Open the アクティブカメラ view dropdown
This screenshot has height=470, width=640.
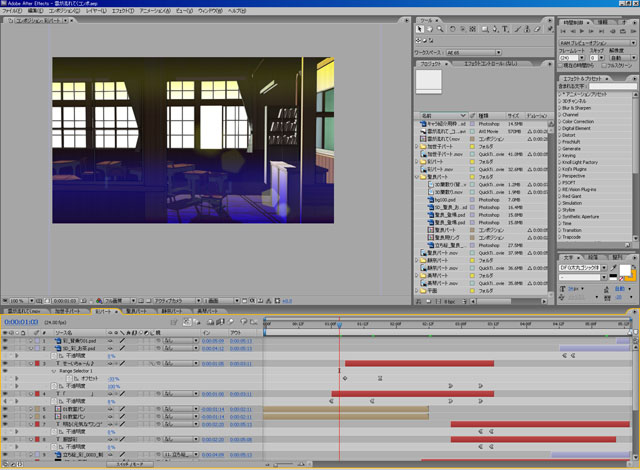[x=178, y=301]
